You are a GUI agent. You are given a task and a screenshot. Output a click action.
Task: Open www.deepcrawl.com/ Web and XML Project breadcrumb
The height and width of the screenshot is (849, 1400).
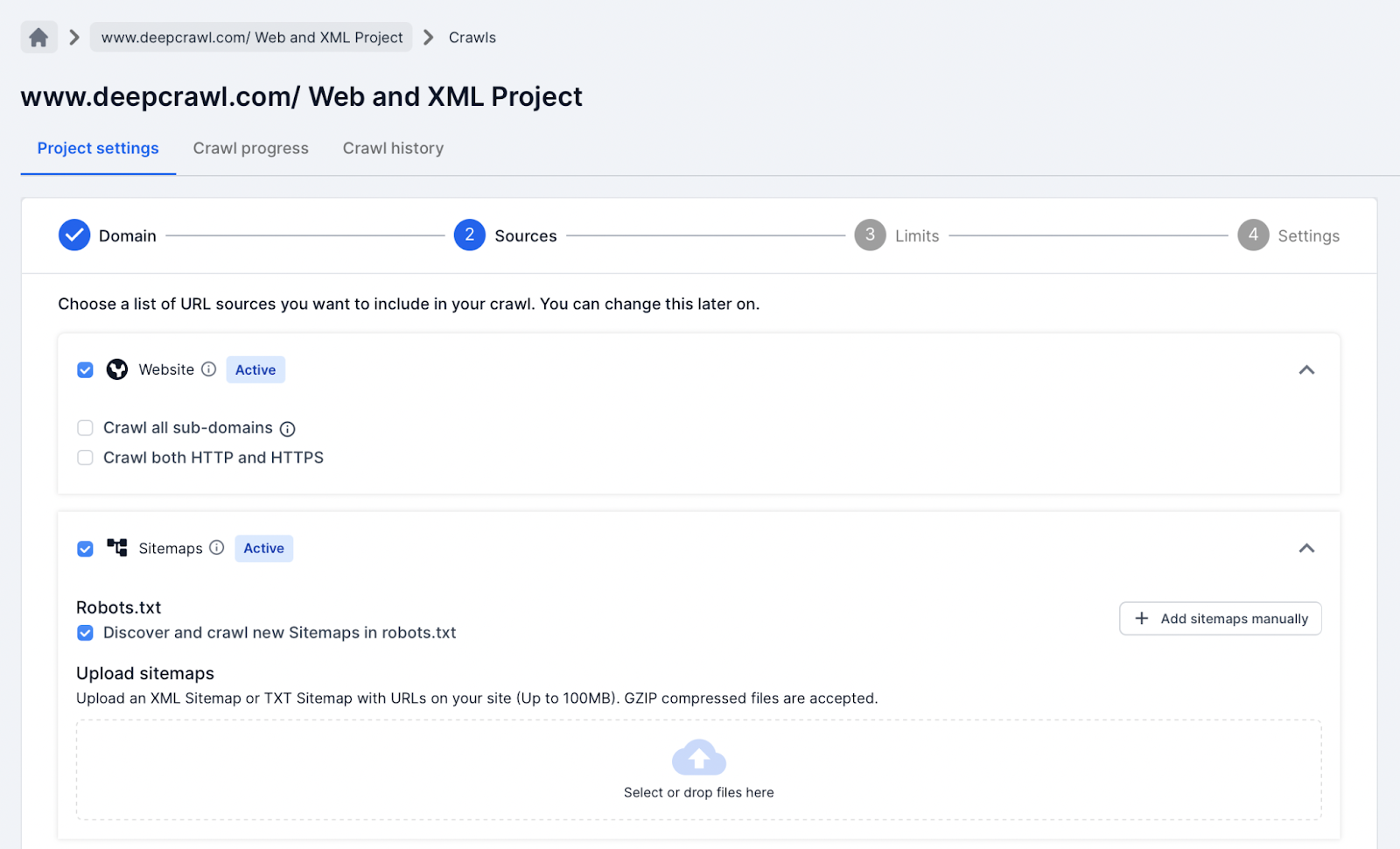pyautogui.click(x=251, y=38)
